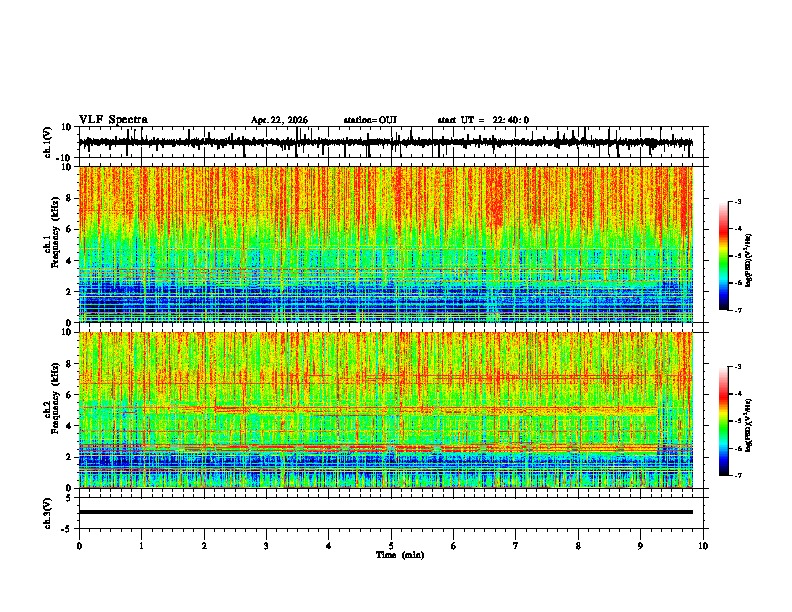
Task: Click the 7 minute tick on time axis
Action: (x=516, y=546)
